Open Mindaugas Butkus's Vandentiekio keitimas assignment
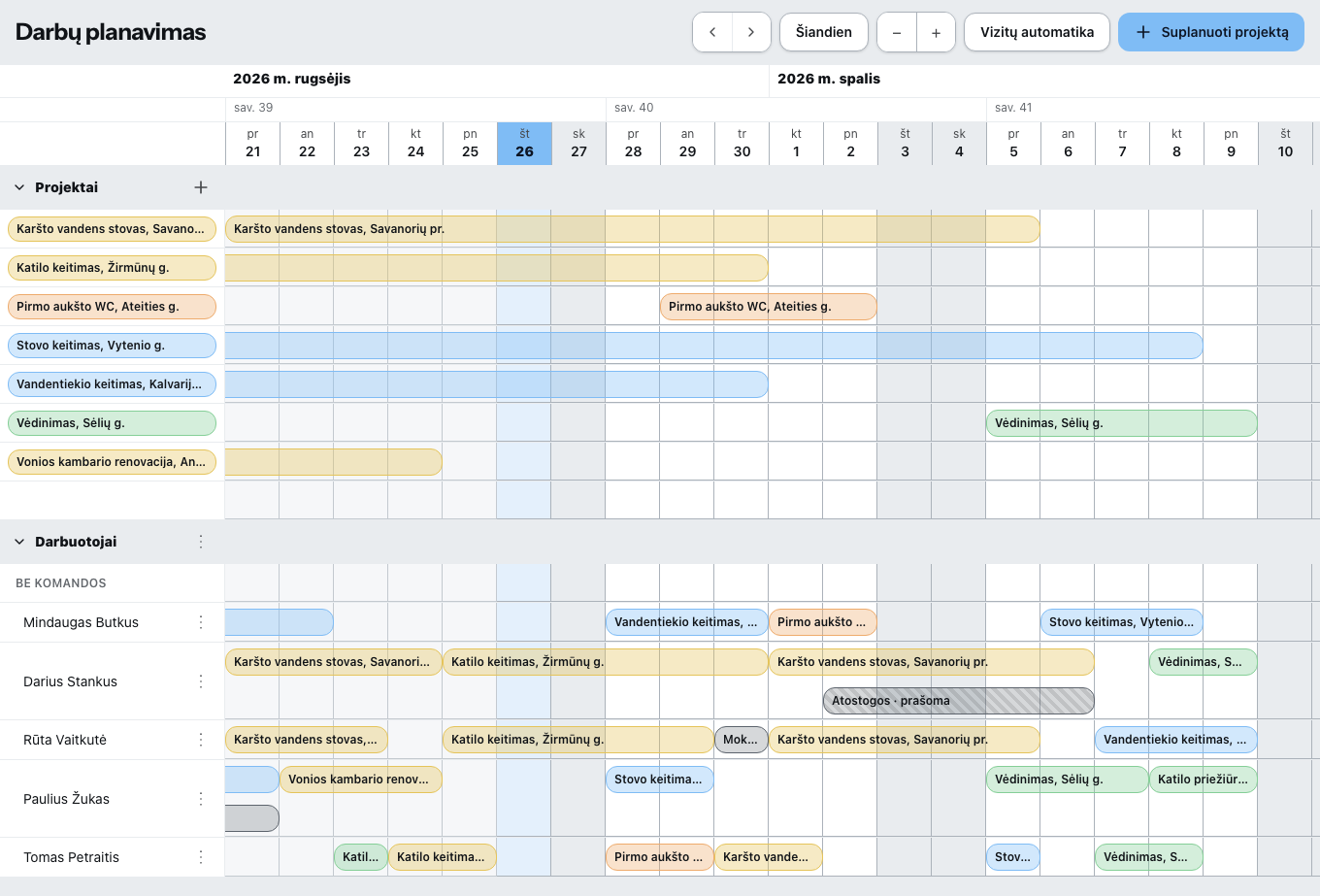The height and width of the screenshot is (896, 1320). tap(687, 622)
